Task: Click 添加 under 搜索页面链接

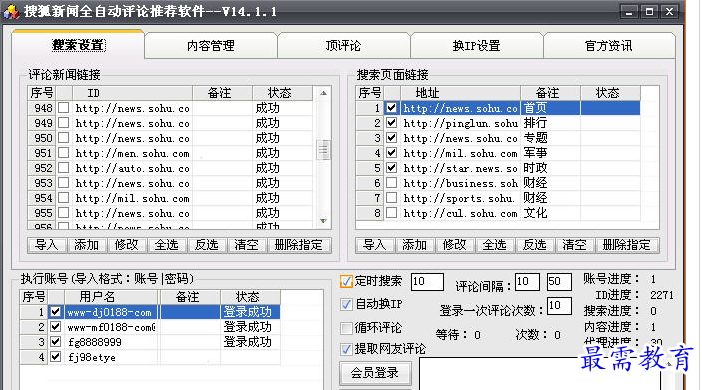Action: 415,245
